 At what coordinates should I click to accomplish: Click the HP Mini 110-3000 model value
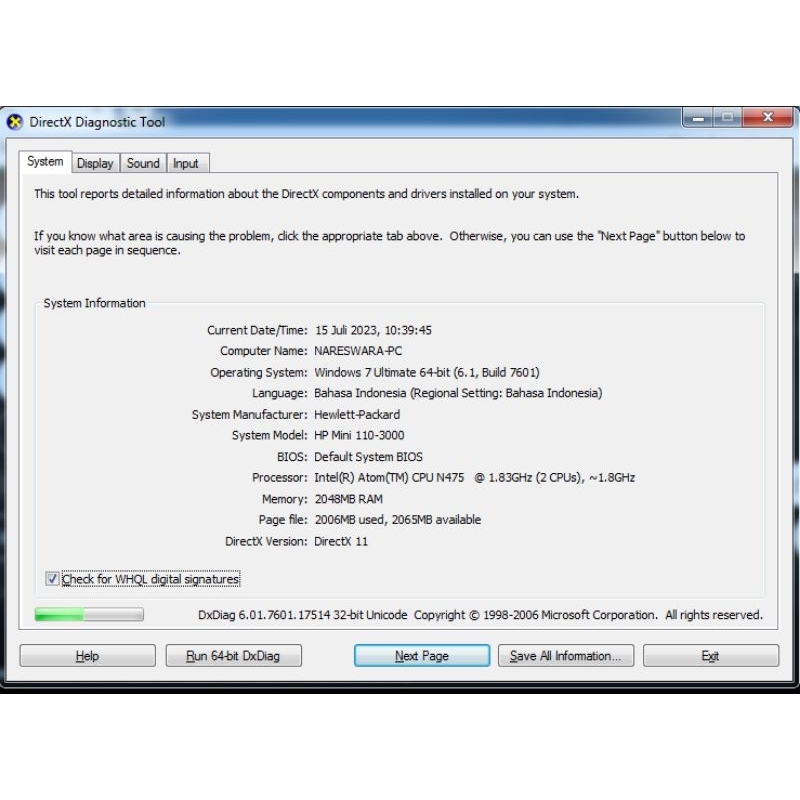pyautogui.click(x=359, y=435)
